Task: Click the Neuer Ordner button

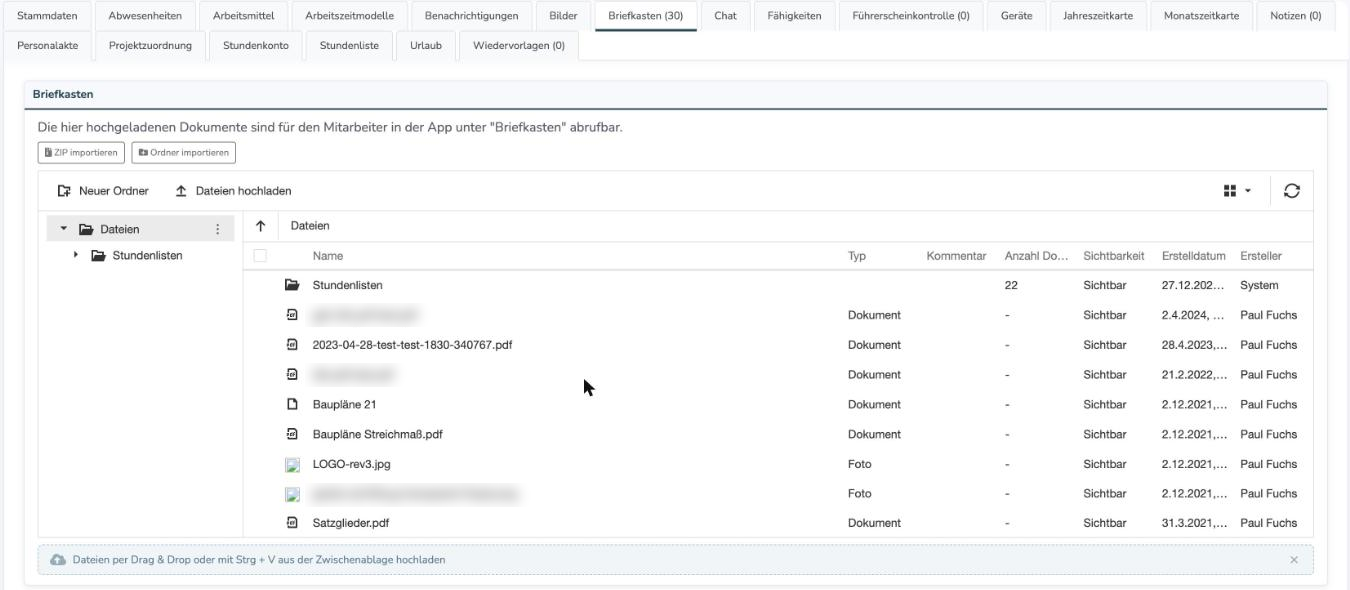Action: (103, 191)
